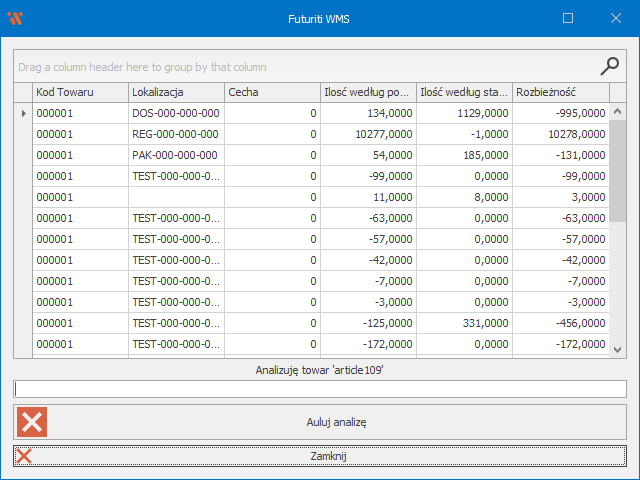Sort by Rozbieżność column header
Viewport: 640px width, 480px height.
click(x=560, y=92)
